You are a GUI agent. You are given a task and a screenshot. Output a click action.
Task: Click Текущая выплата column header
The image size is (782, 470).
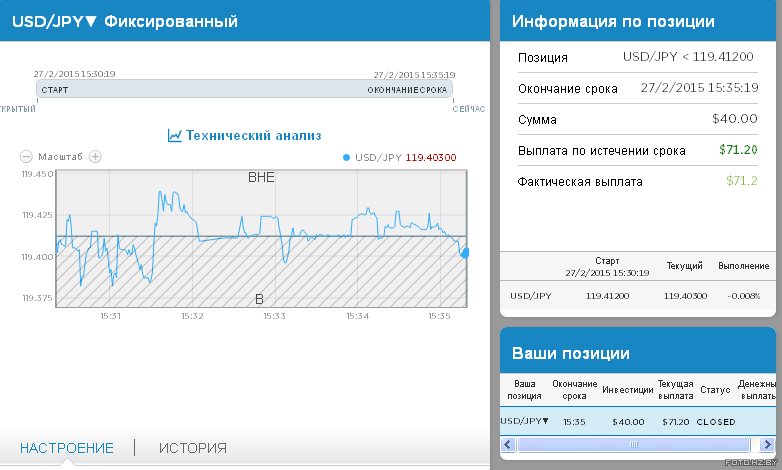(x=676, y=390)
